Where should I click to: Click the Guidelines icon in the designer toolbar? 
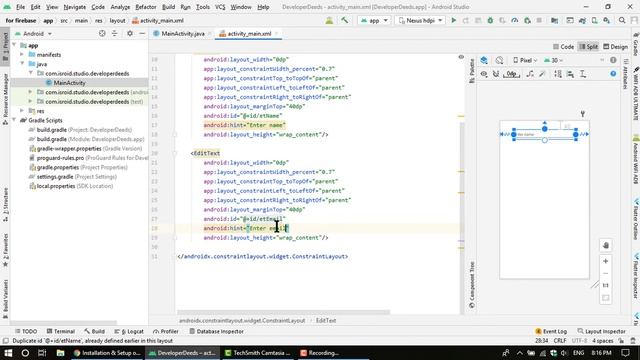[583, 74]
